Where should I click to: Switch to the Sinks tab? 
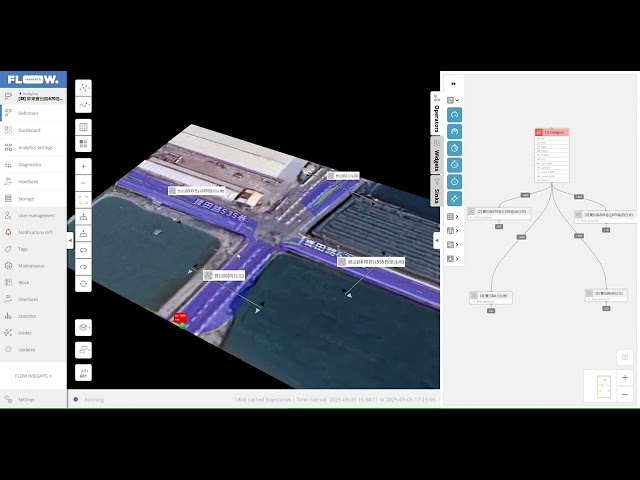(437, 194)
